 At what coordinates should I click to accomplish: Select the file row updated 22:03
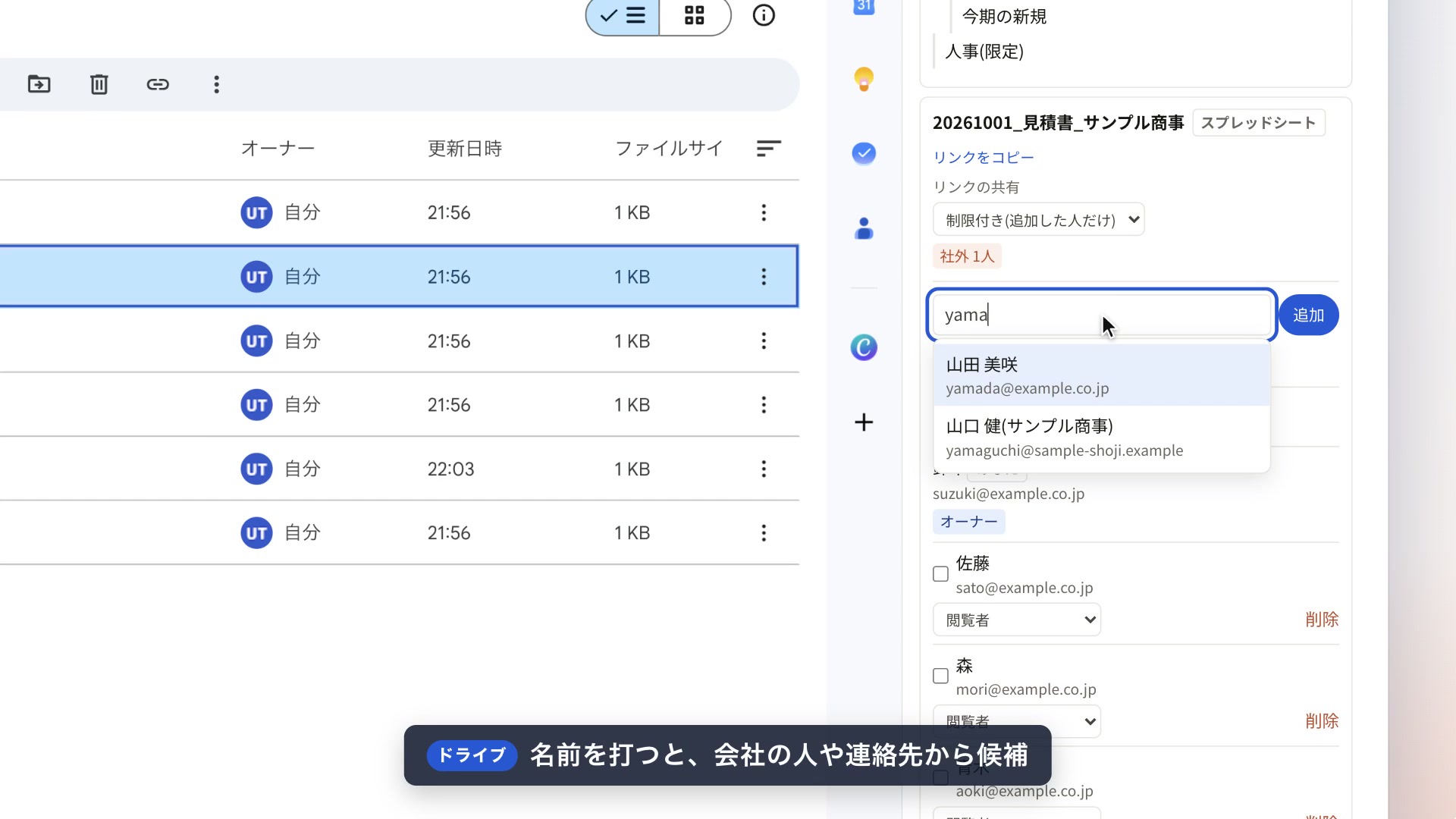point(399,469)
